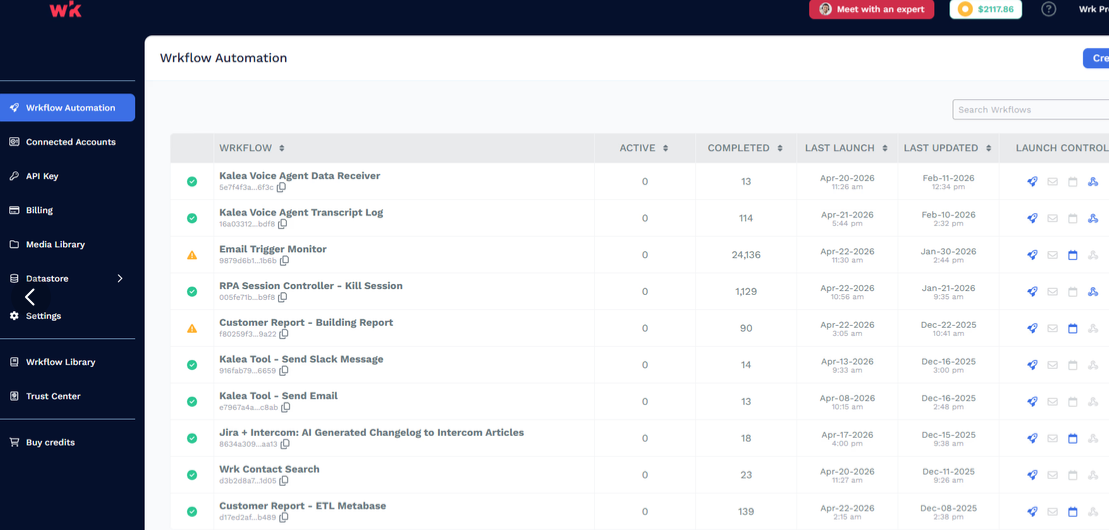Copy ID 005fe71b...b9f8

click(283, 297)
